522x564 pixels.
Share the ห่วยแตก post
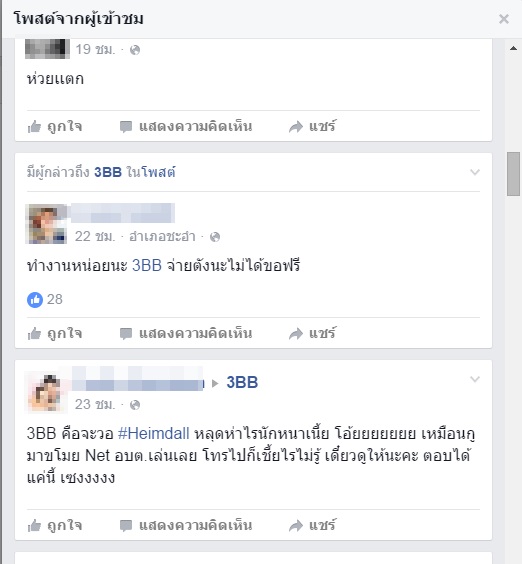click(312, 127)
